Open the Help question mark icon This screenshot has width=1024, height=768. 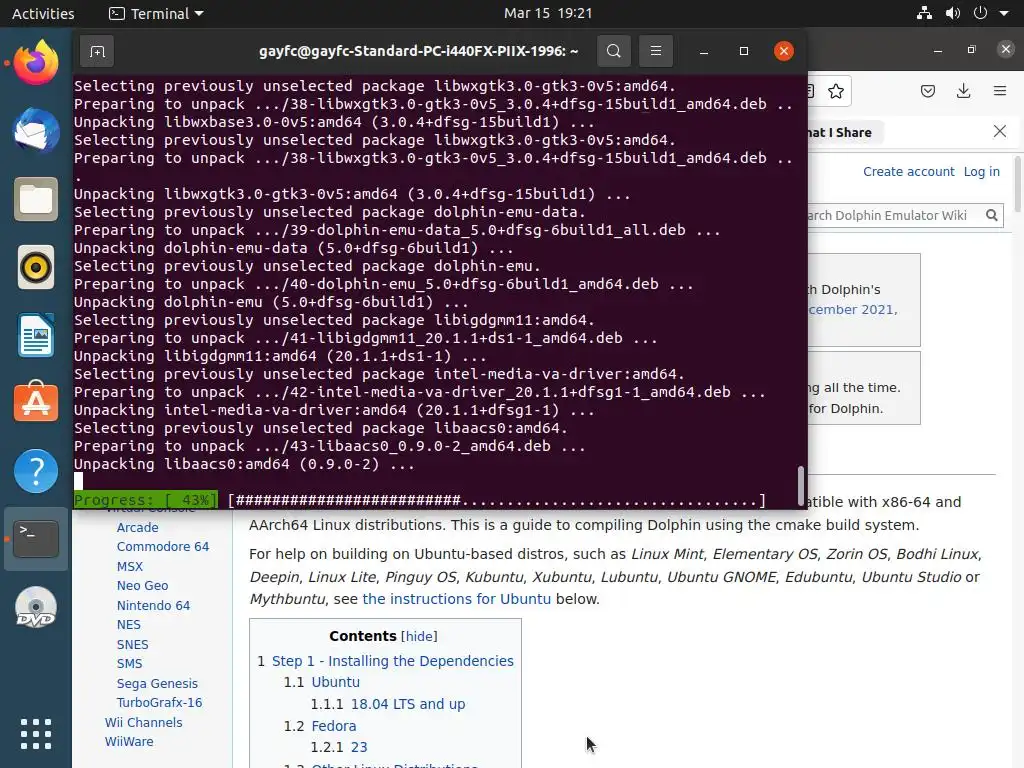click(x=36, y=471)
